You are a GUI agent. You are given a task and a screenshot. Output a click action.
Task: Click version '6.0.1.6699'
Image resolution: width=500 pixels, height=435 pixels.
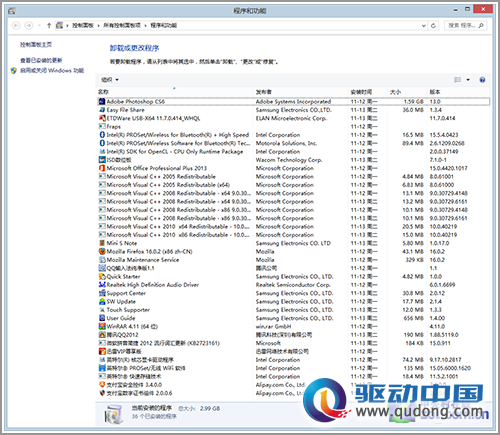click(442, 285)
